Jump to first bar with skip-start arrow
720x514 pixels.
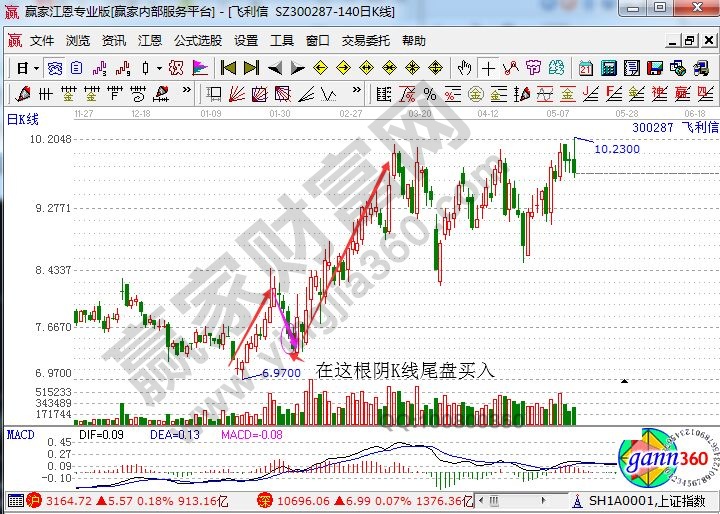(x=228, y=68)
